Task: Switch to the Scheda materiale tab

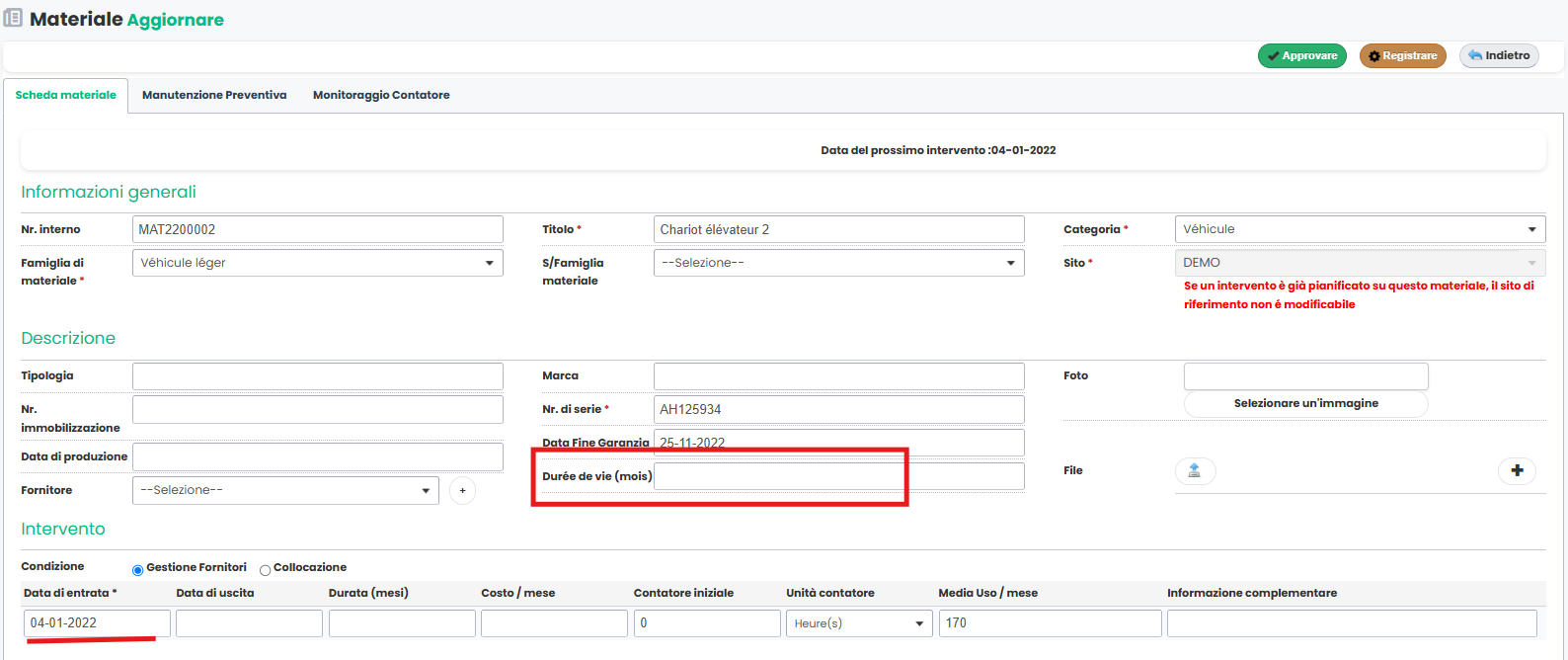Action: point(66,95)
